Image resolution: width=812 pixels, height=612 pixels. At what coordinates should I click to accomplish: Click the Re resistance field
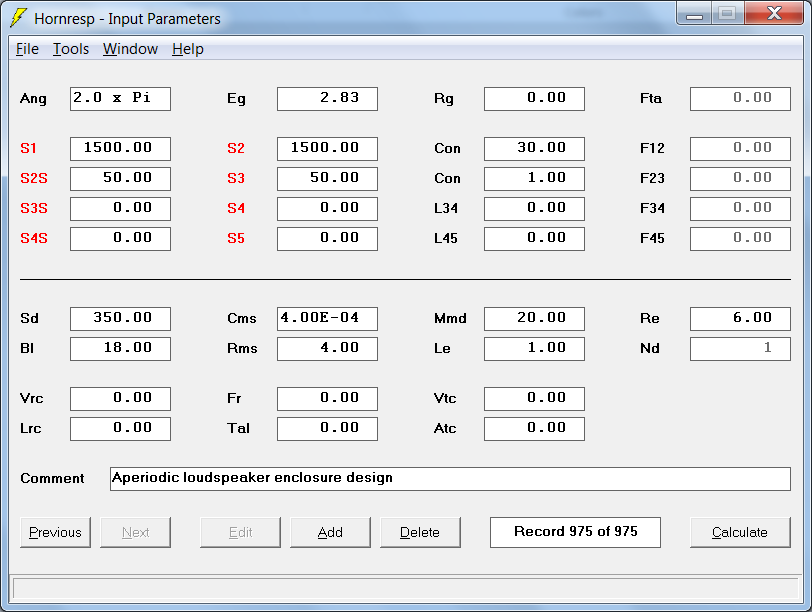click(740, 318)
